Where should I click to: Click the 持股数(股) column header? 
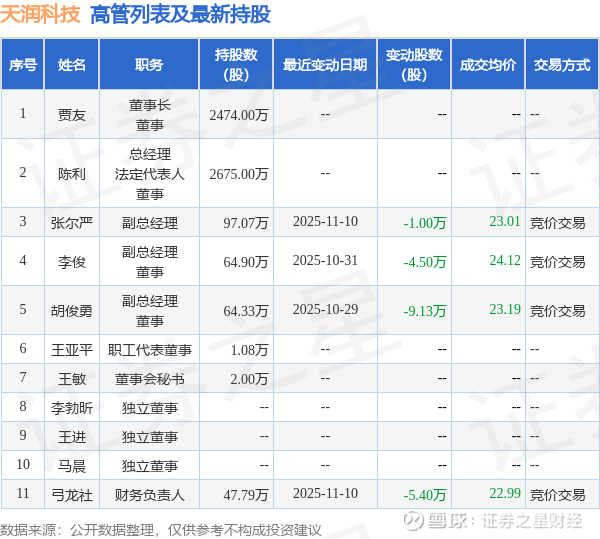(236, 64)
